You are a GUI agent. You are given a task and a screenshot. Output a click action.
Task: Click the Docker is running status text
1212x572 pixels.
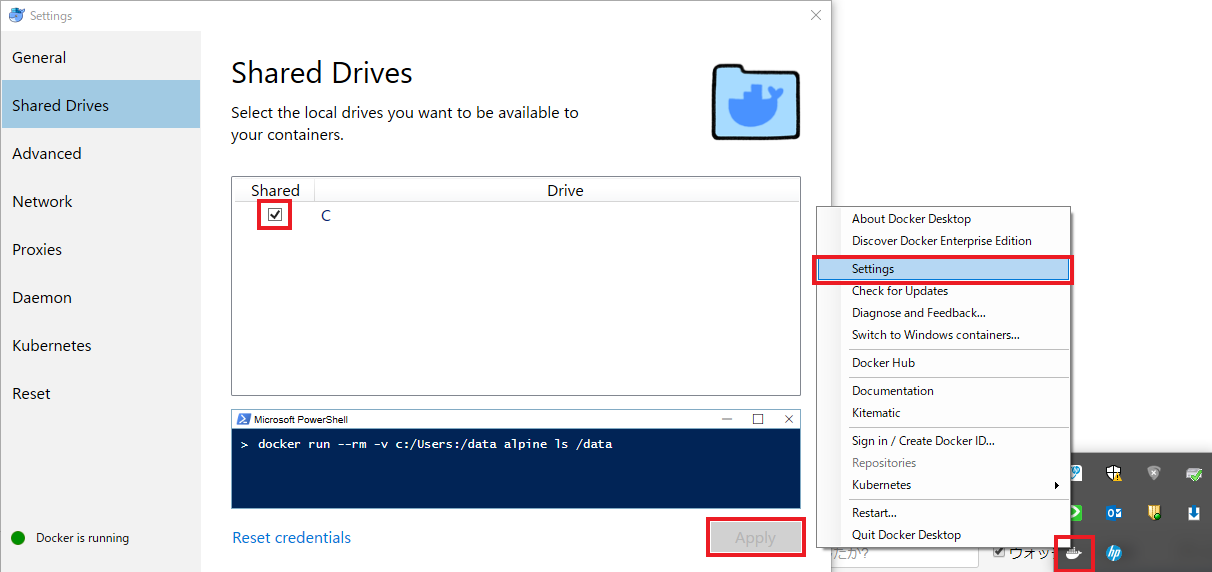(x=82, y=538)
